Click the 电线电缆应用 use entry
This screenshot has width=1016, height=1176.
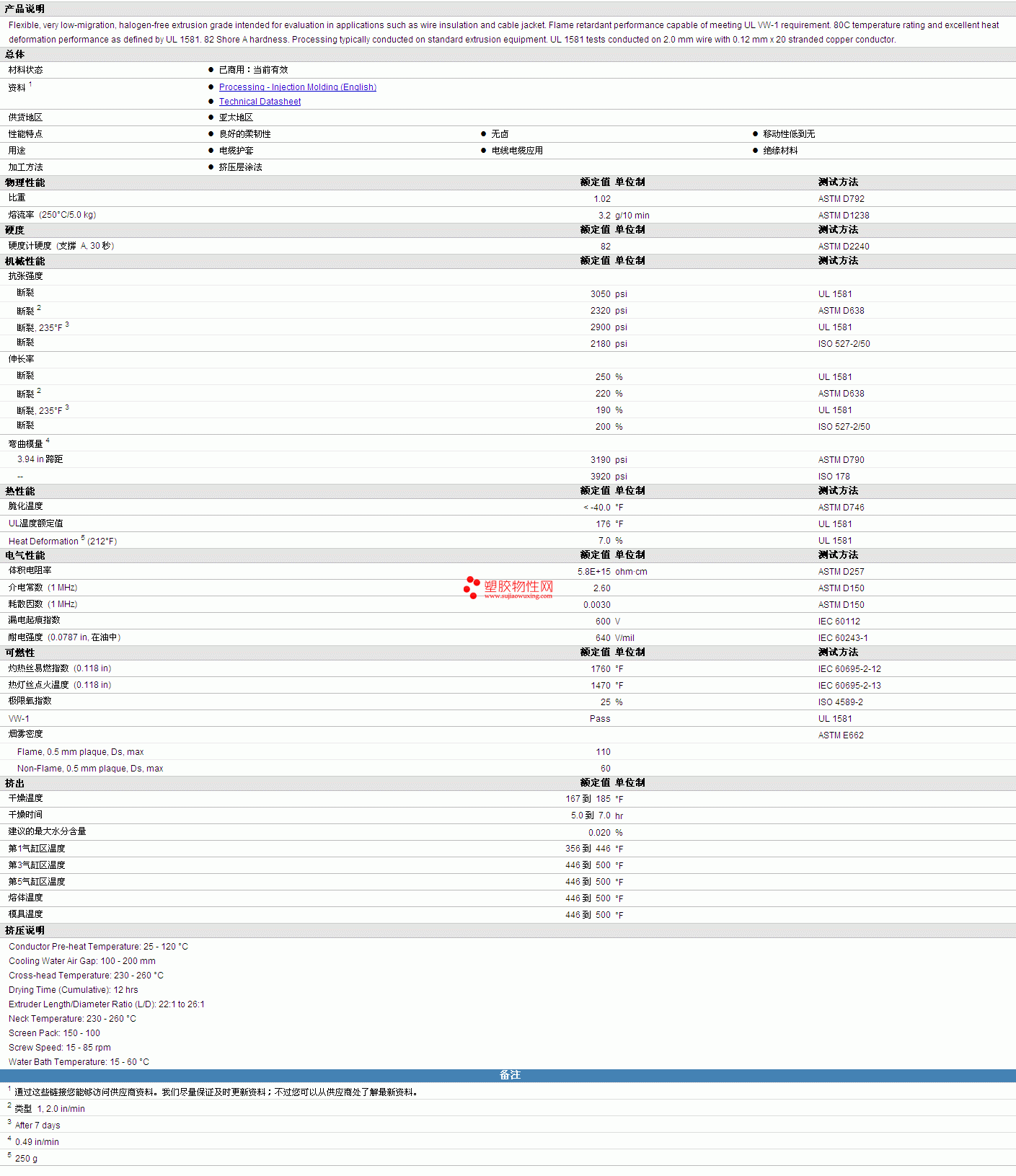pos(517,151)
